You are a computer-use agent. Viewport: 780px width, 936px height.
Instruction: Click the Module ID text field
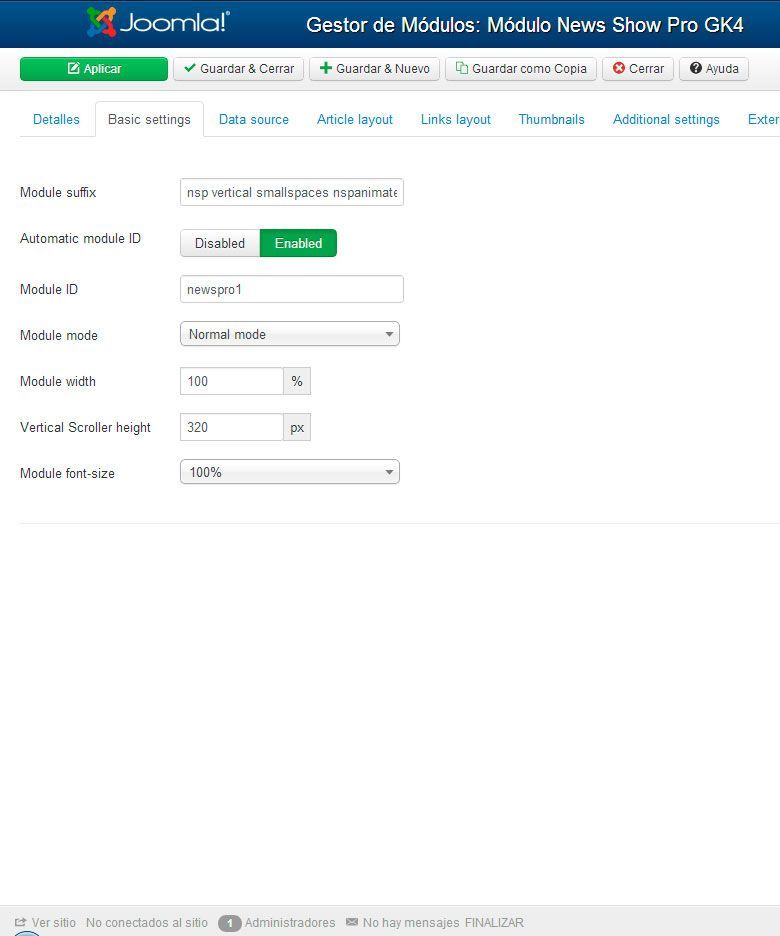coord(292,289)
